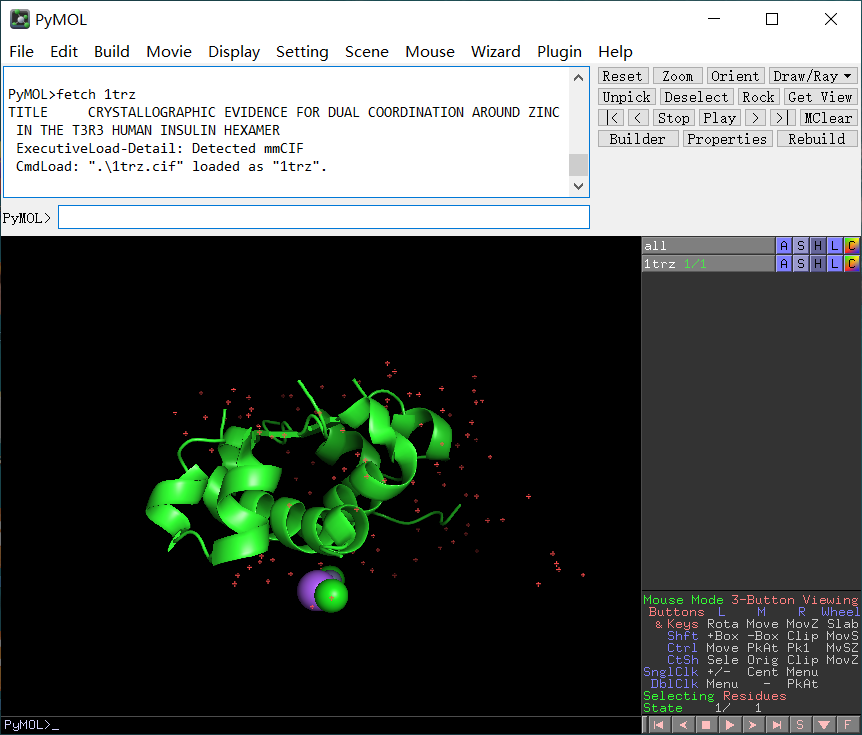Viewport: 862px width, 735px height.
Task: Open Action menu for 'all' object
Action: point(784,246)
